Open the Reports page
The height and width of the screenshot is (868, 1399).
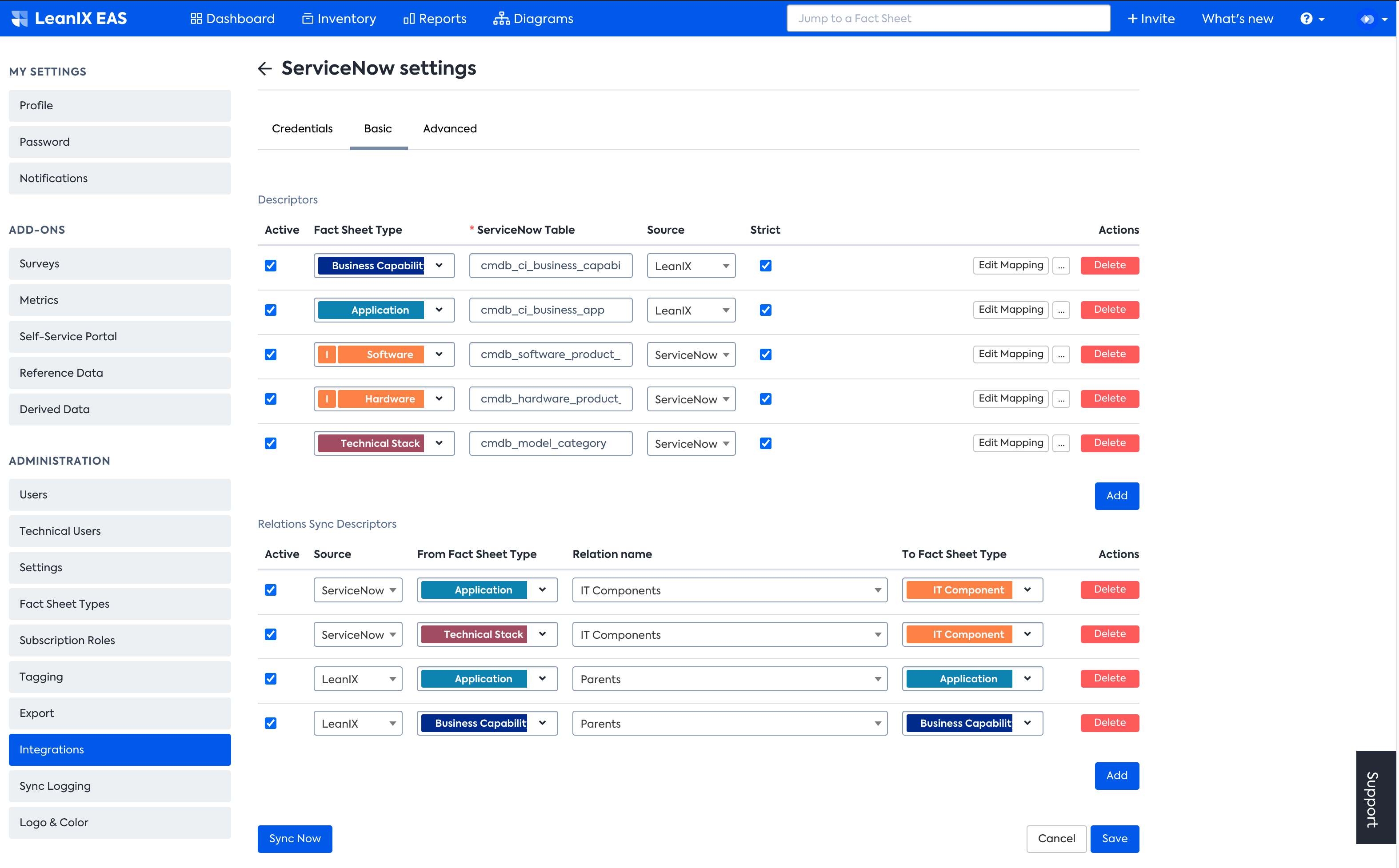coord(435,18)
